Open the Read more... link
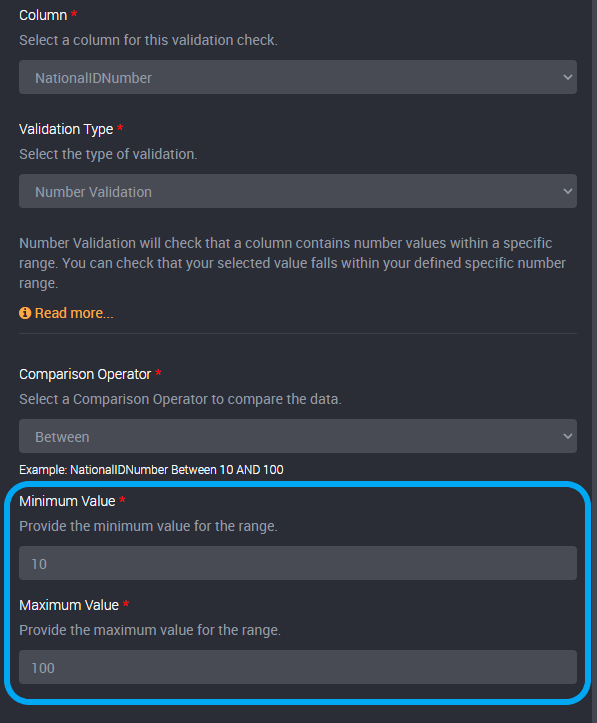The width and height of the screenshot is (597, 723). click(74, 313)
